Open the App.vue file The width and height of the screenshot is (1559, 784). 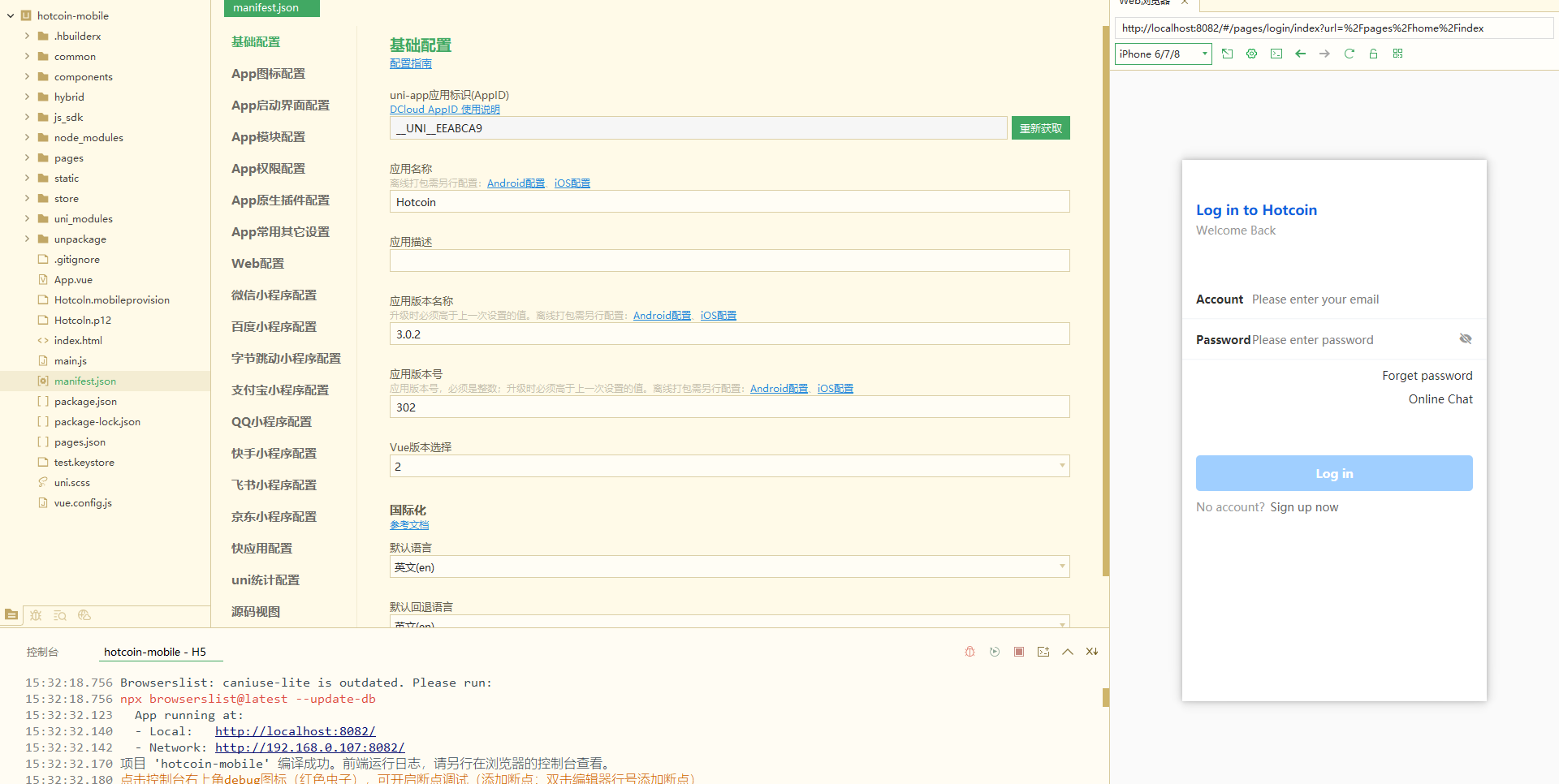click(73, 279)
